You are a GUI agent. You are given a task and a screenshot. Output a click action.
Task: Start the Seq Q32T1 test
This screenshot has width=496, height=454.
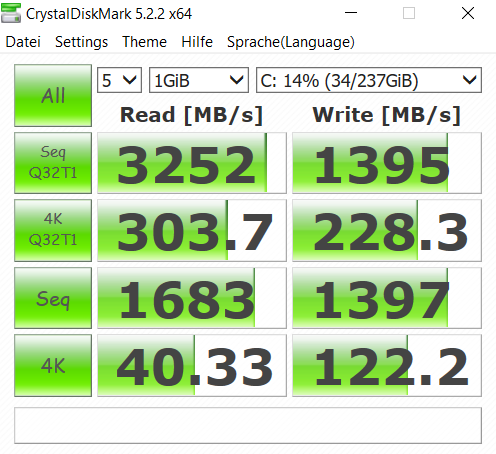tap(53, 163)
